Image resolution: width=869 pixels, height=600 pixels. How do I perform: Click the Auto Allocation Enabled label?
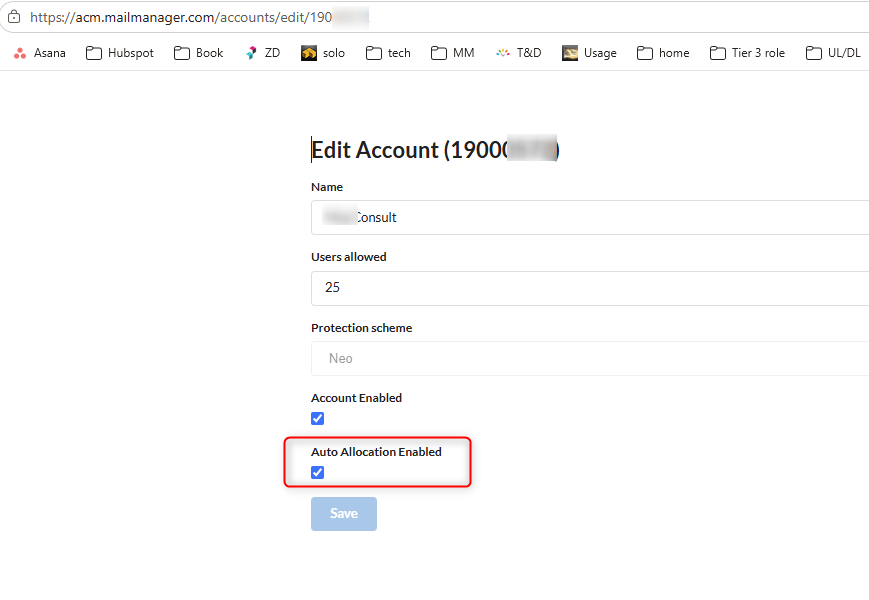pyautogui.click(x=376, y=452)
